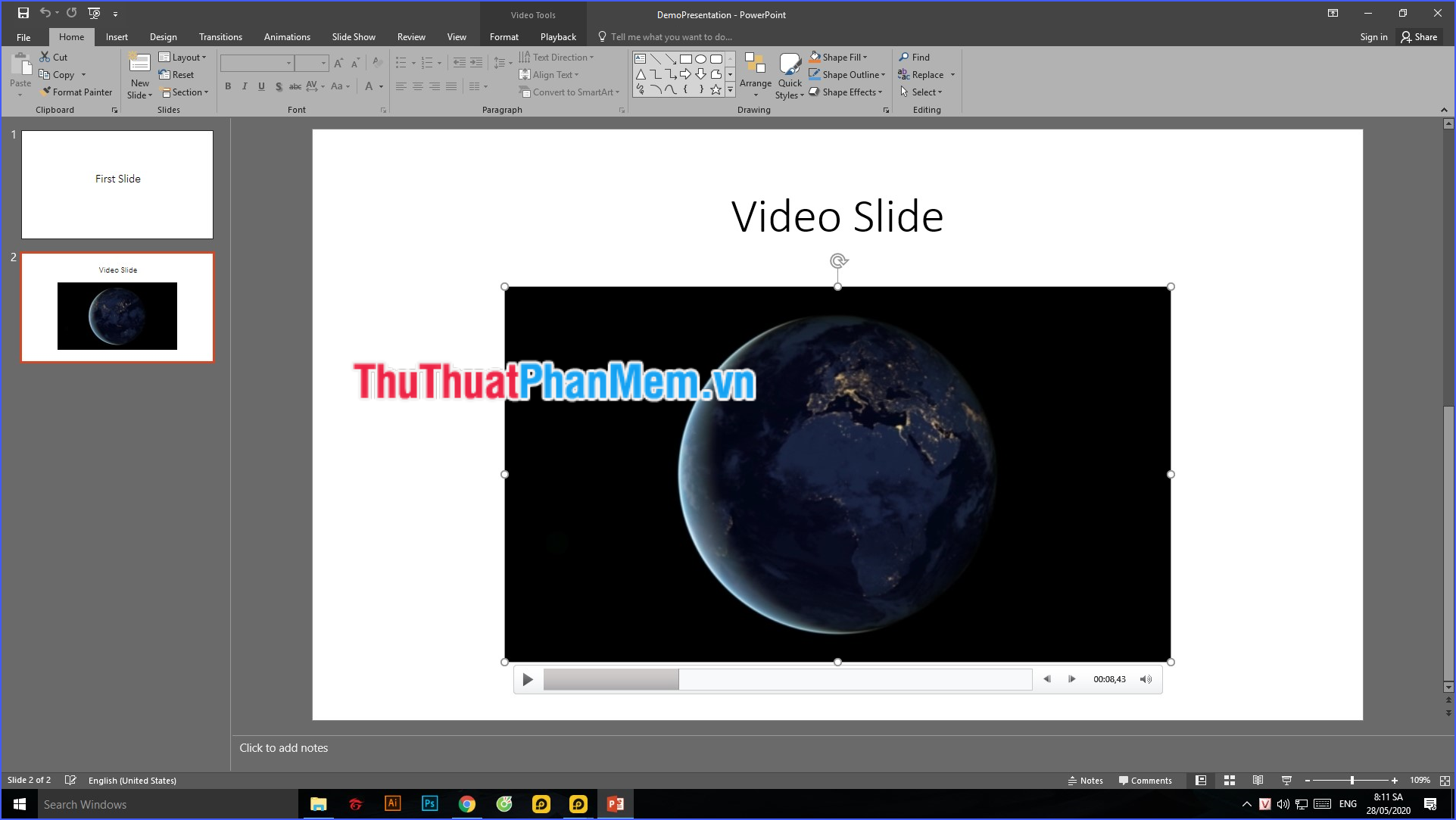The image size is (1456, 820).
Task: Mute the video with the speaker icon
Action: pos(1145,679)
